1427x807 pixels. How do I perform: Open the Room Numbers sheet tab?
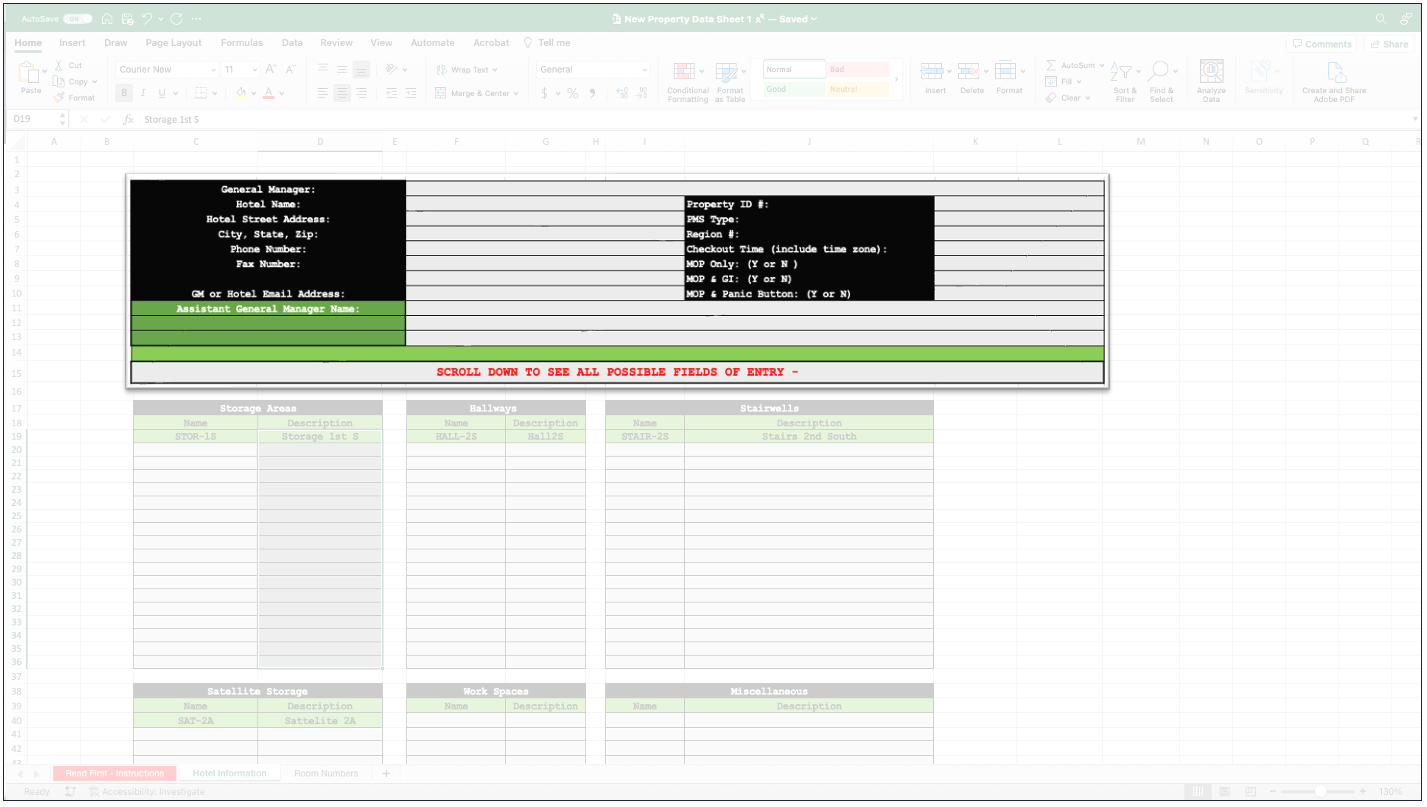(326, 773)
